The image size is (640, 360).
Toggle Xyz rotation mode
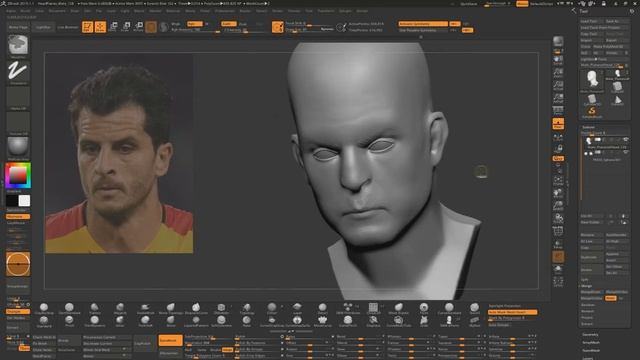[x=558, y=158]
